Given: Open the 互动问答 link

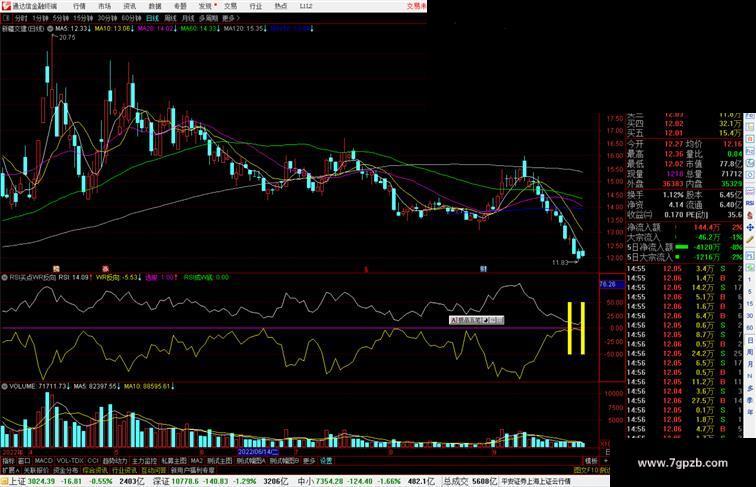Looking at the screenshot, I should [153, 470].
